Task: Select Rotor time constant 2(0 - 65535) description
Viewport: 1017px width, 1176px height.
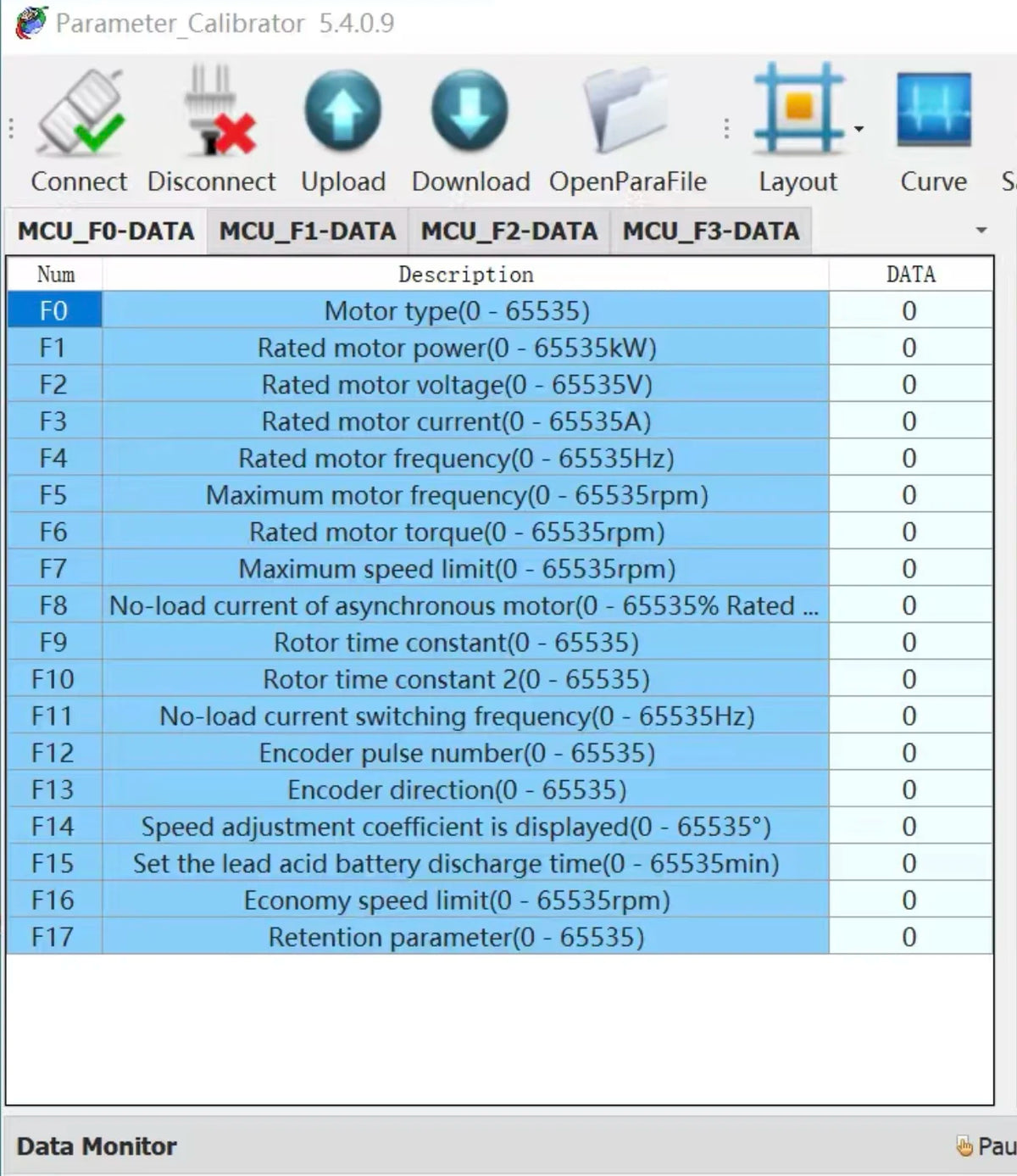Action: click(x=465, y=679)
